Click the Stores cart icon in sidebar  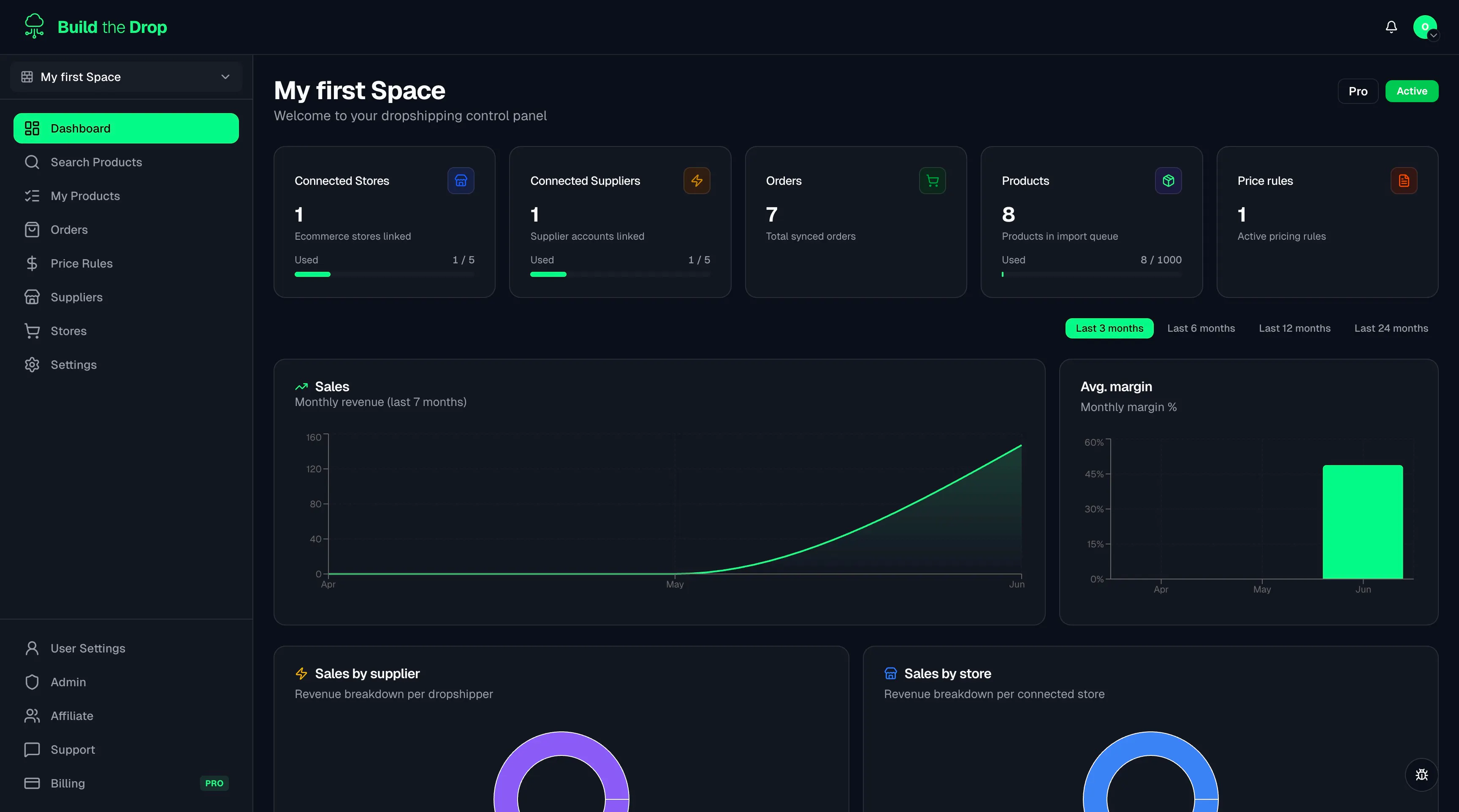(32, 331)
